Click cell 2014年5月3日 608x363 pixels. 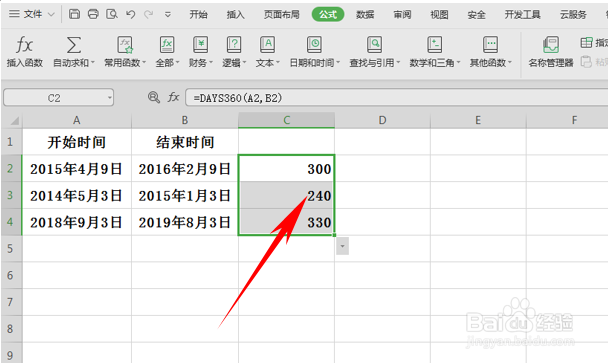(77, 195)
